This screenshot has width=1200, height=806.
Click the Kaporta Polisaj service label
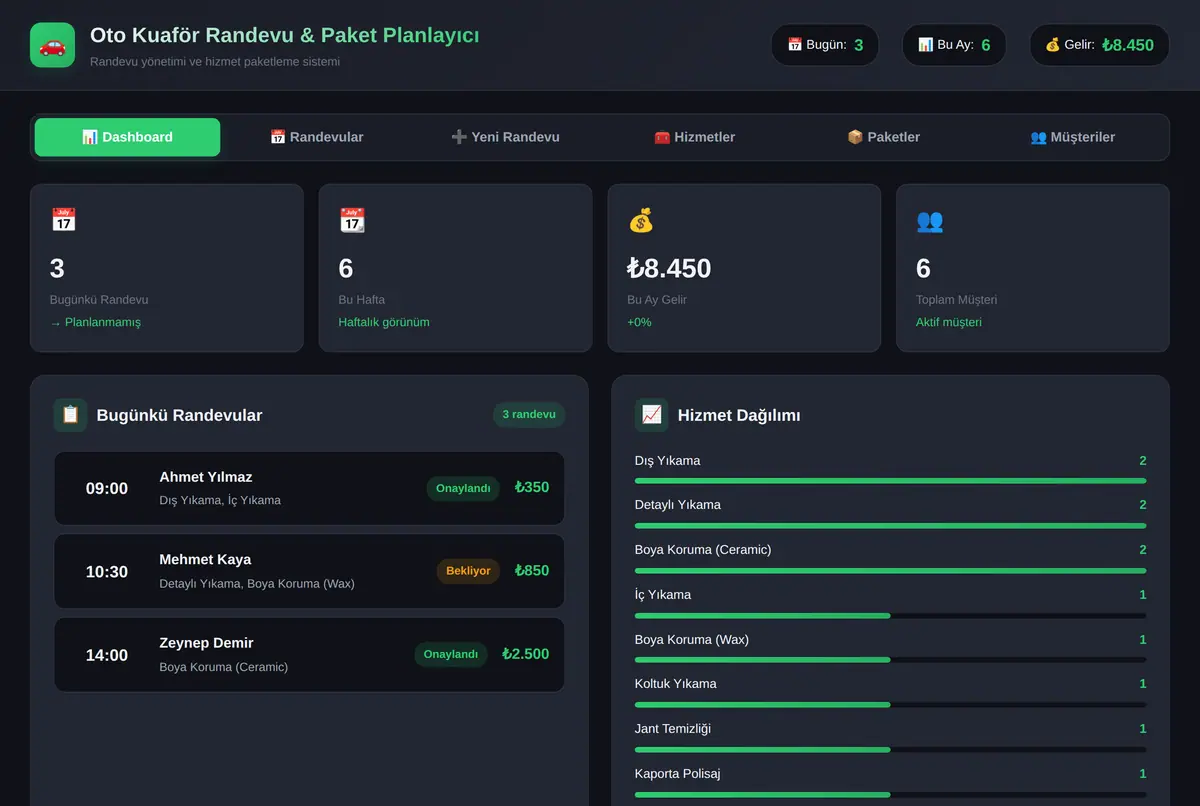point(678,774)
